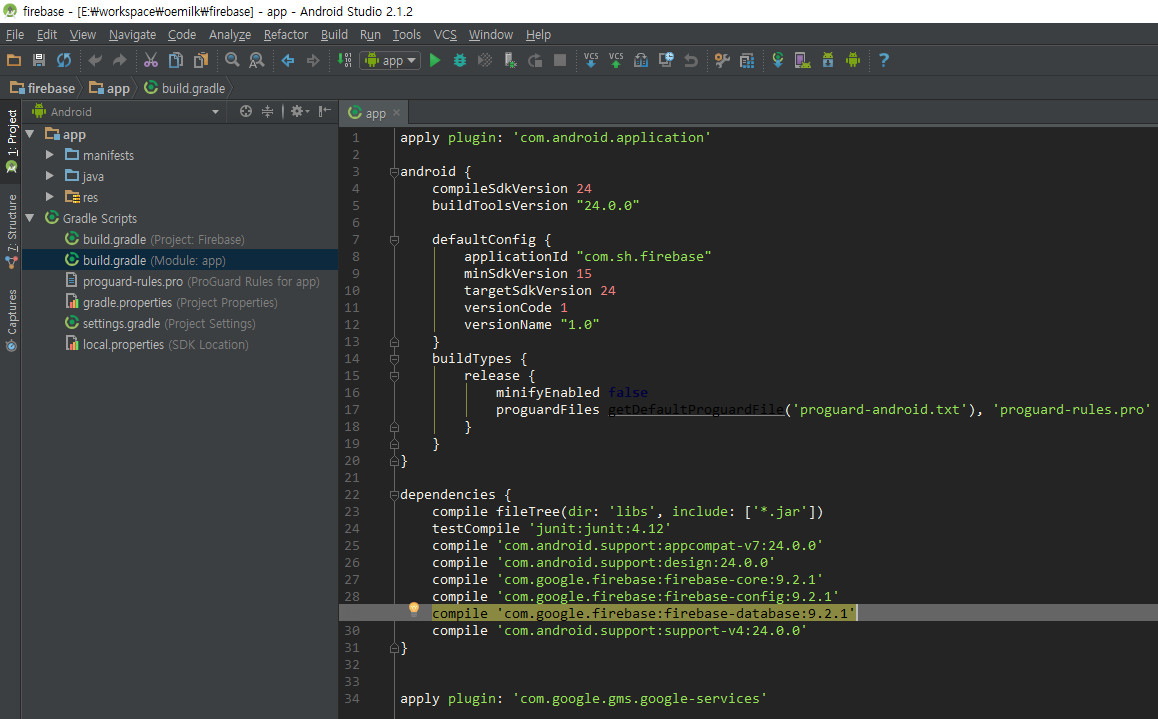Image resolution: width=1158 pixels, height=719 pixels.
Task: Click the Replace magnifier icon
Action: point(256,61)
